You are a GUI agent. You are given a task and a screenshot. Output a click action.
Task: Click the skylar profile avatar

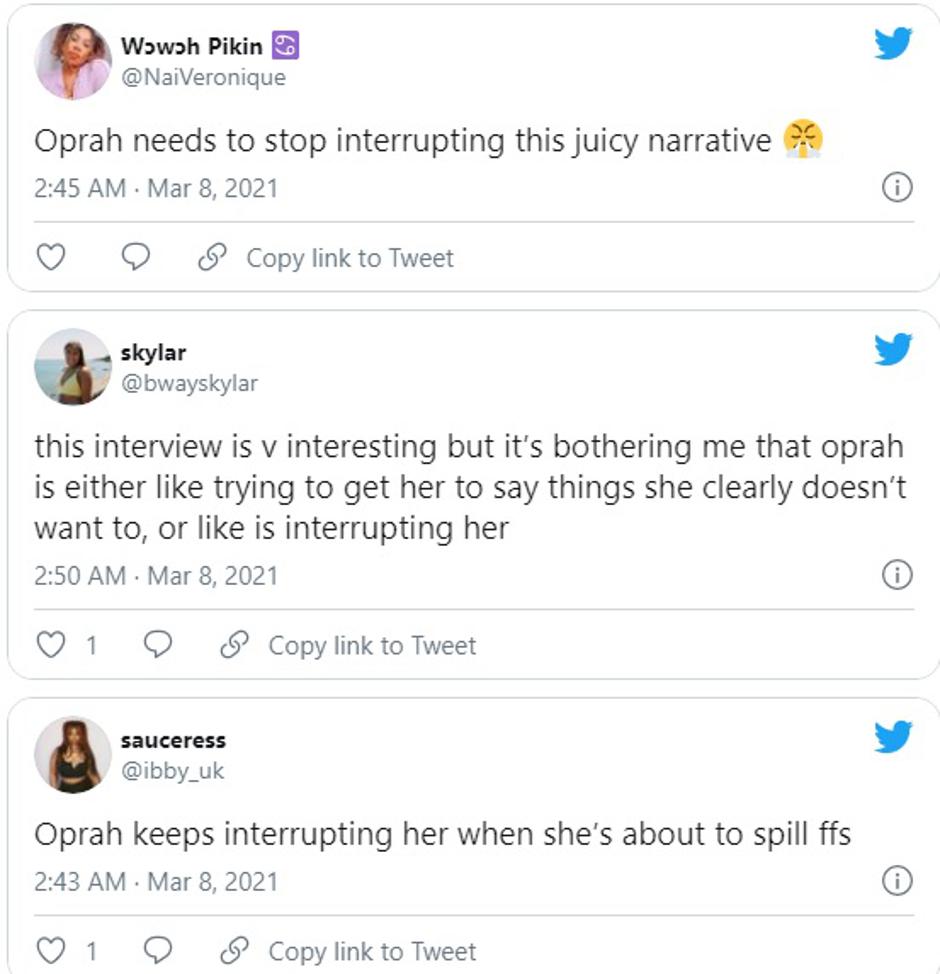[72, 367]
